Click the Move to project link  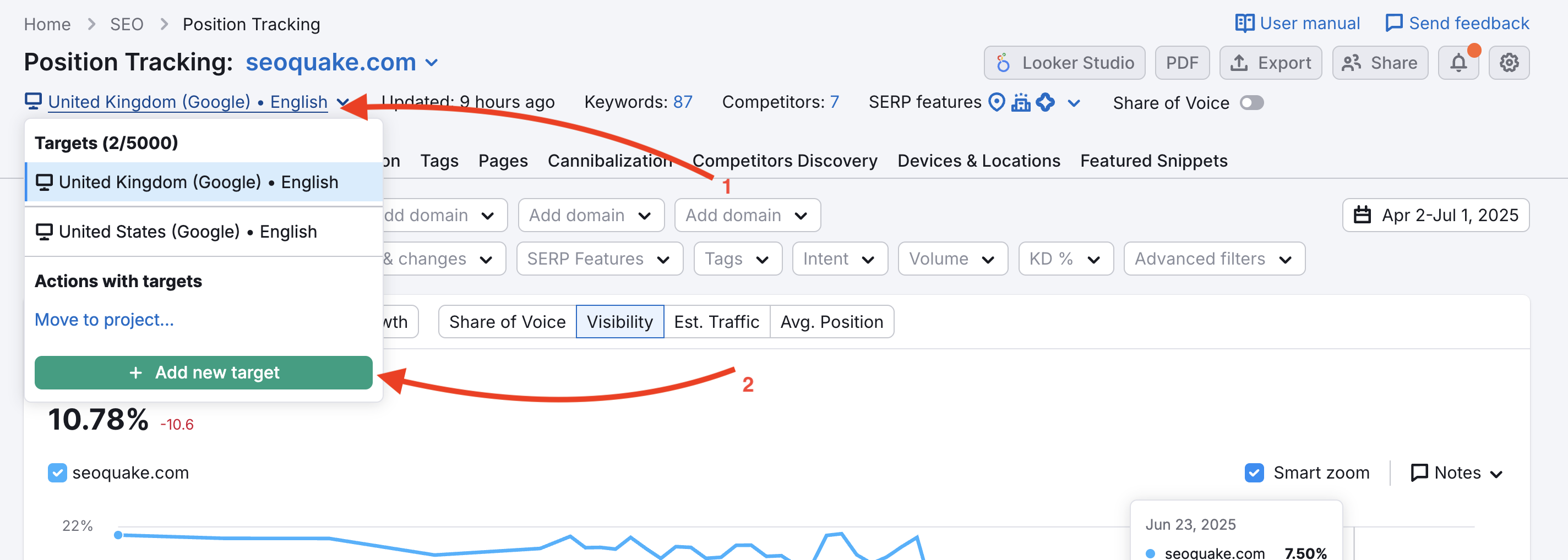click(104, 320)
